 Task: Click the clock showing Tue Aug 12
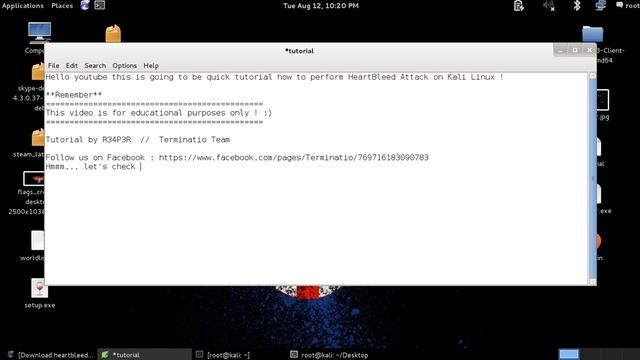(x=321, y=6)
